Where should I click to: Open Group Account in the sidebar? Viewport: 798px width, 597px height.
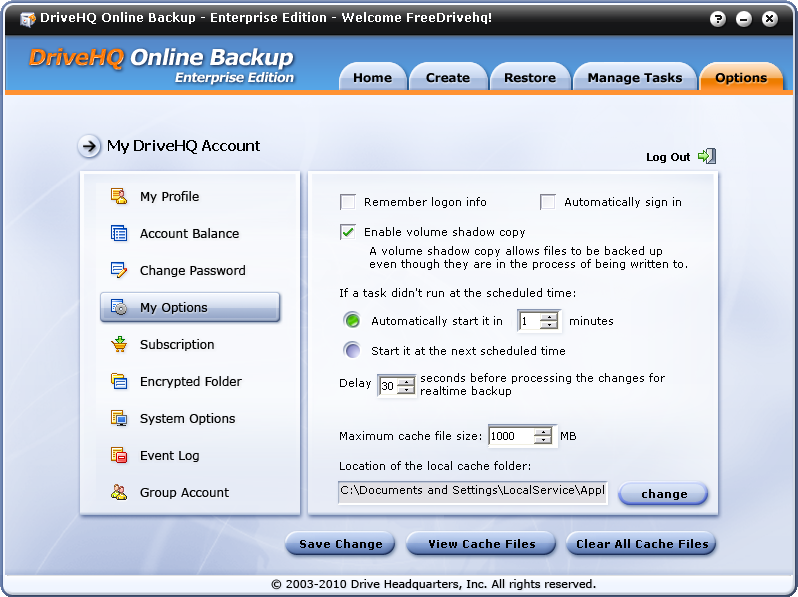189,493
